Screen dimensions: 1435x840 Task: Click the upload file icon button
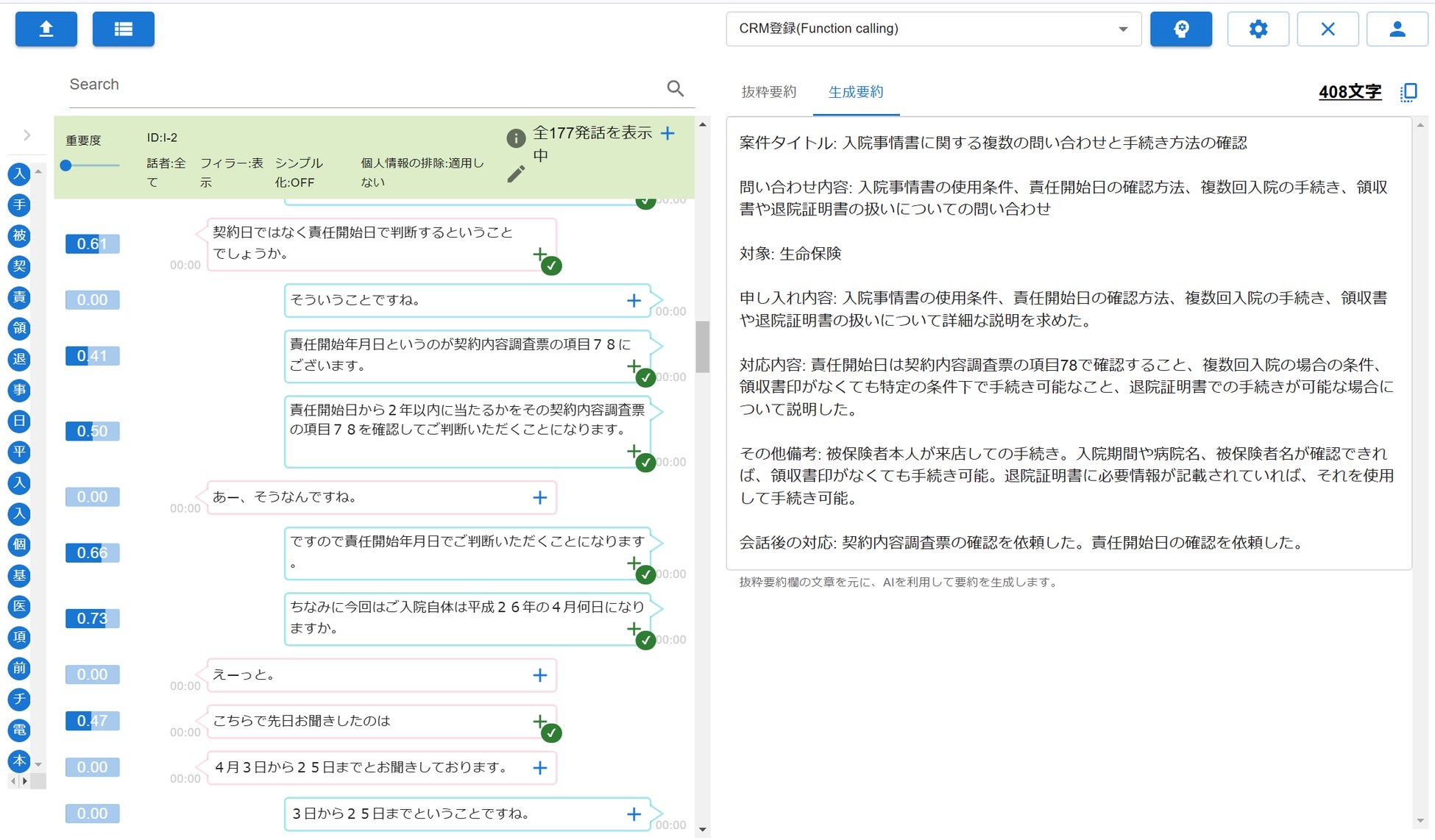[x=46, y=29]
